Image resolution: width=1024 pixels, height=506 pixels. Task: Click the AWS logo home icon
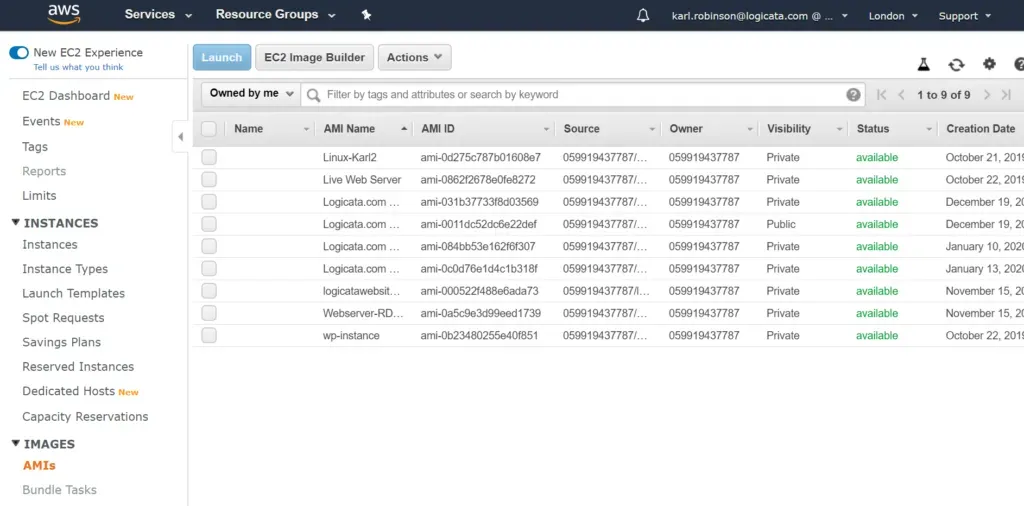[x=64, y=15]
